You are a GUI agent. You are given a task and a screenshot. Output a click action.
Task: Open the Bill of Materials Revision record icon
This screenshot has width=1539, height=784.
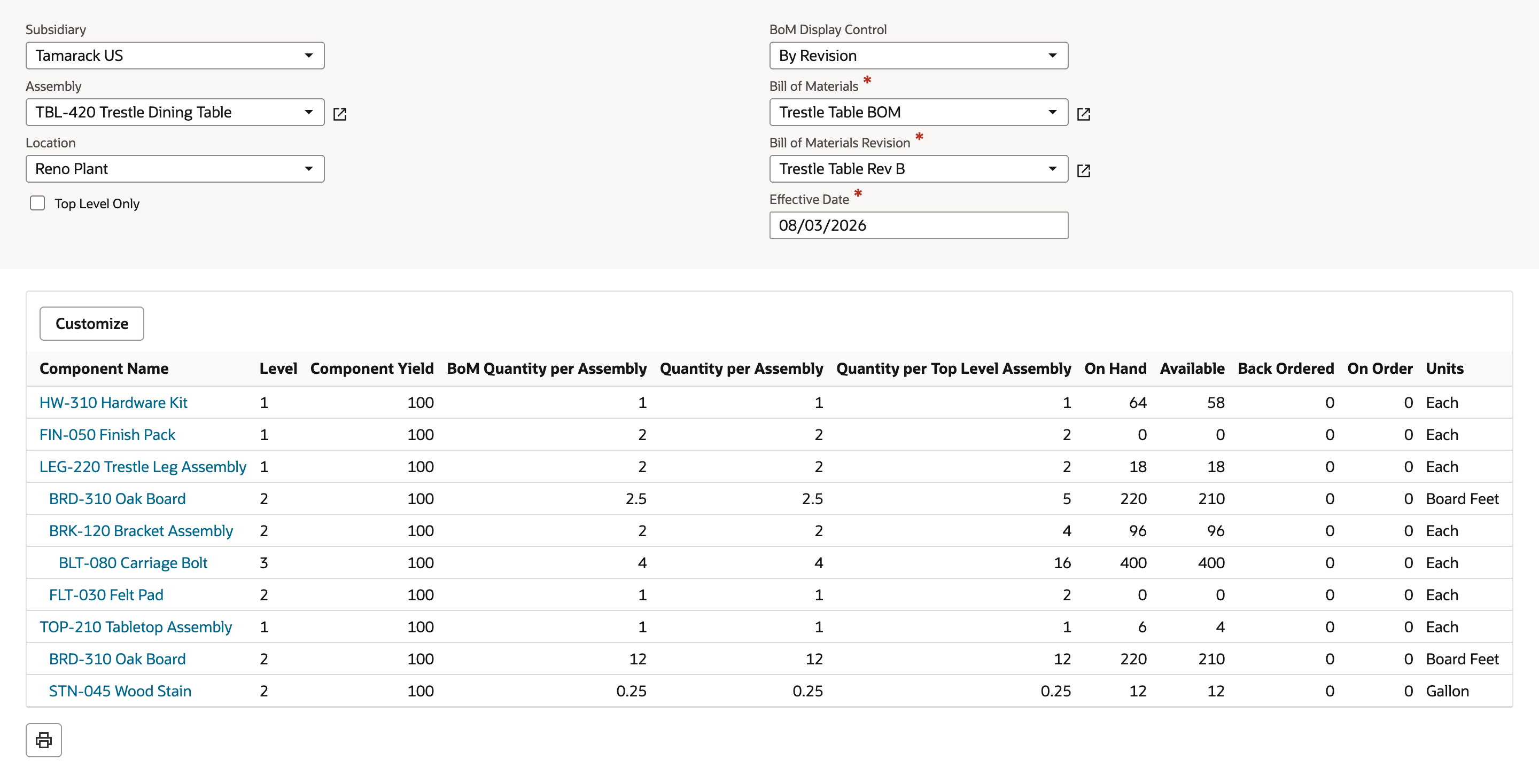pyautogui.click(x=1083, y=170)
